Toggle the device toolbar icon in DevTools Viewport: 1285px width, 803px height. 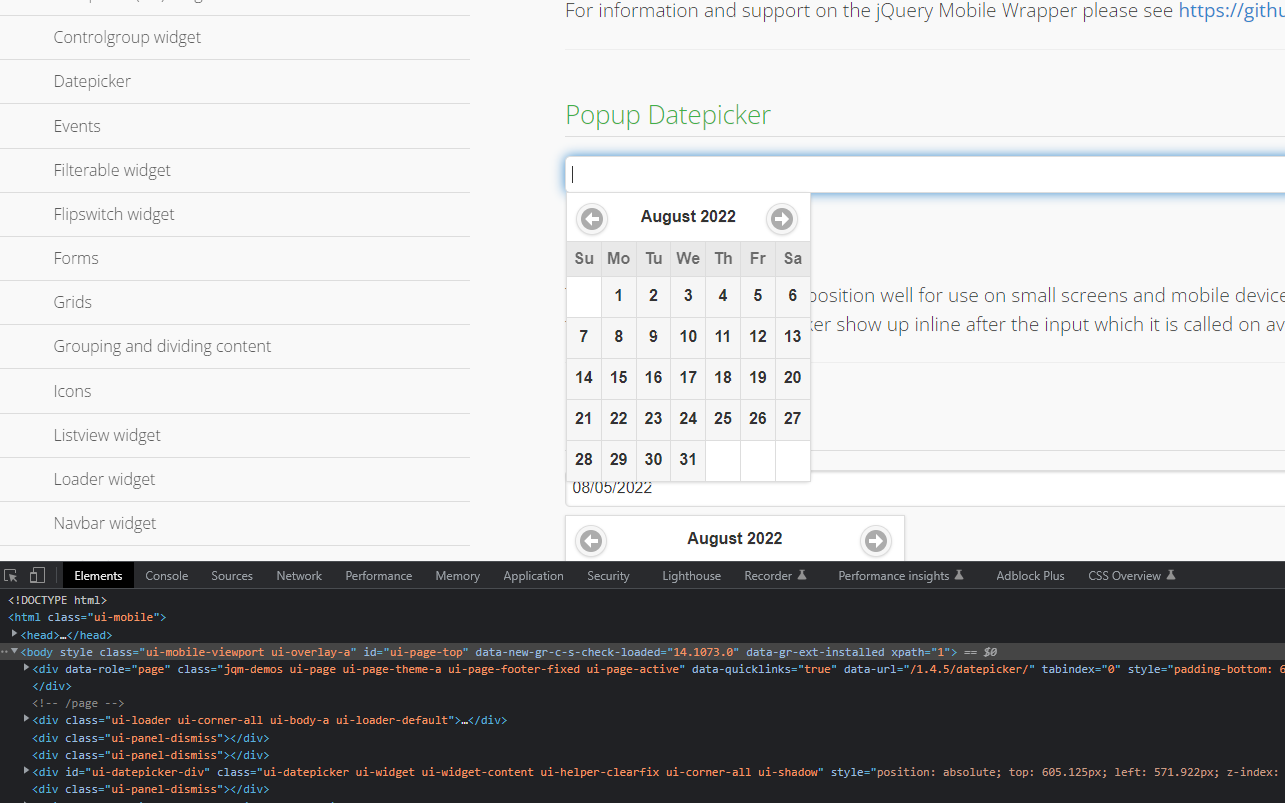point(37,575)
